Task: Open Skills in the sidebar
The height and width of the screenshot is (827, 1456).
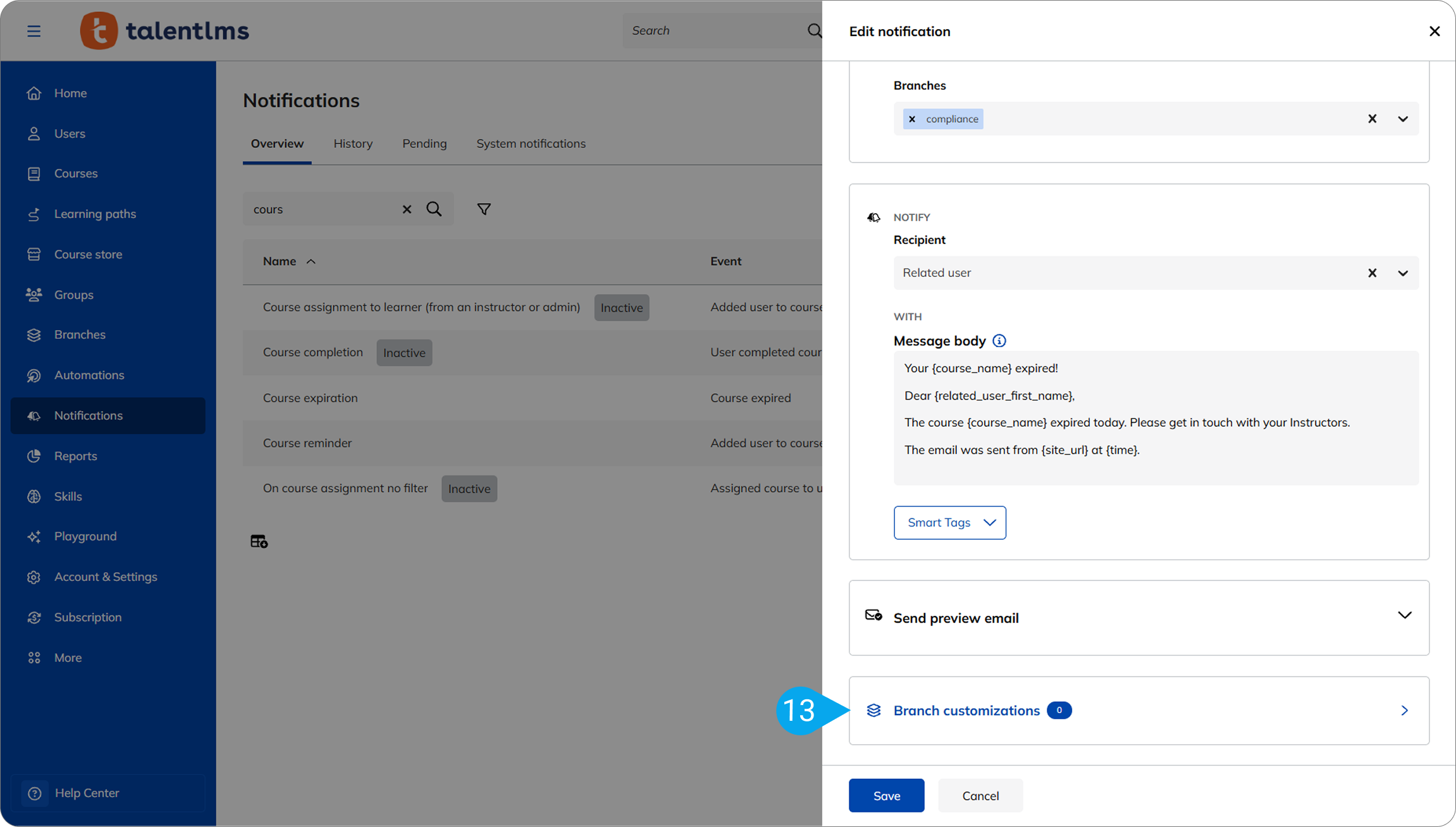Action: [108, 496]
